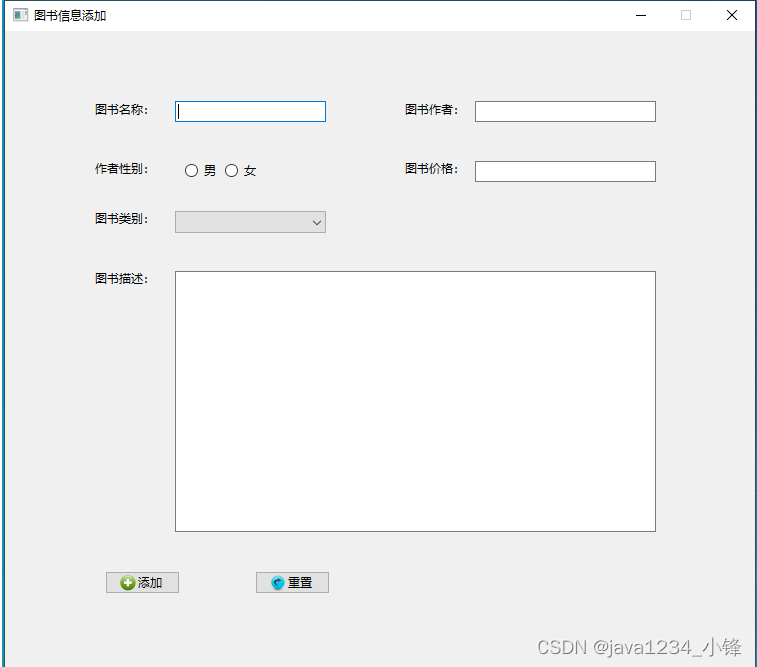Click inside the 图书描述 text area
This screenshot has height=667, width=757.
point(415,402)
